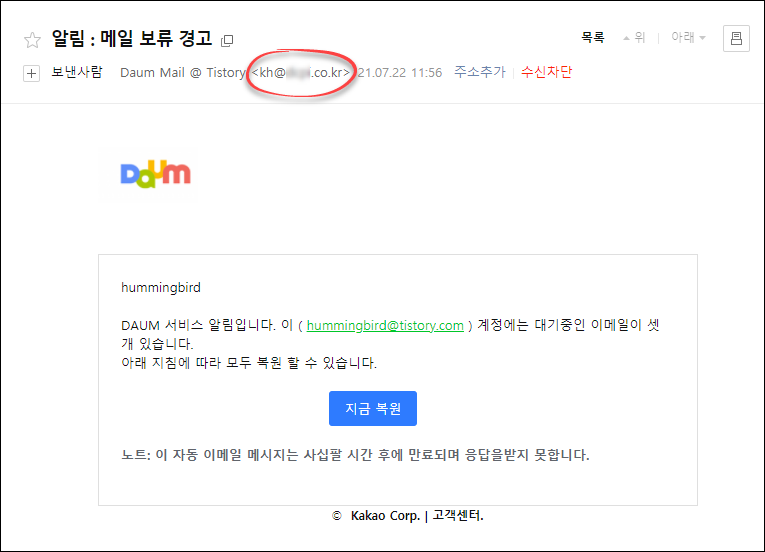Click the hummingbird greeting text
The height and width of the screenshot is (552, 765).
(x=161, y=287)
